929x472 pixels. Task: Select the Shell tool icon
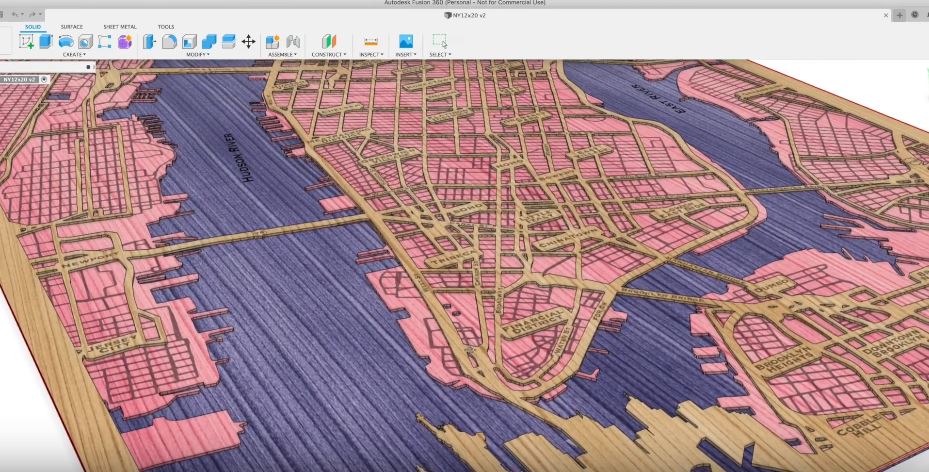click(x=189, y=41)
